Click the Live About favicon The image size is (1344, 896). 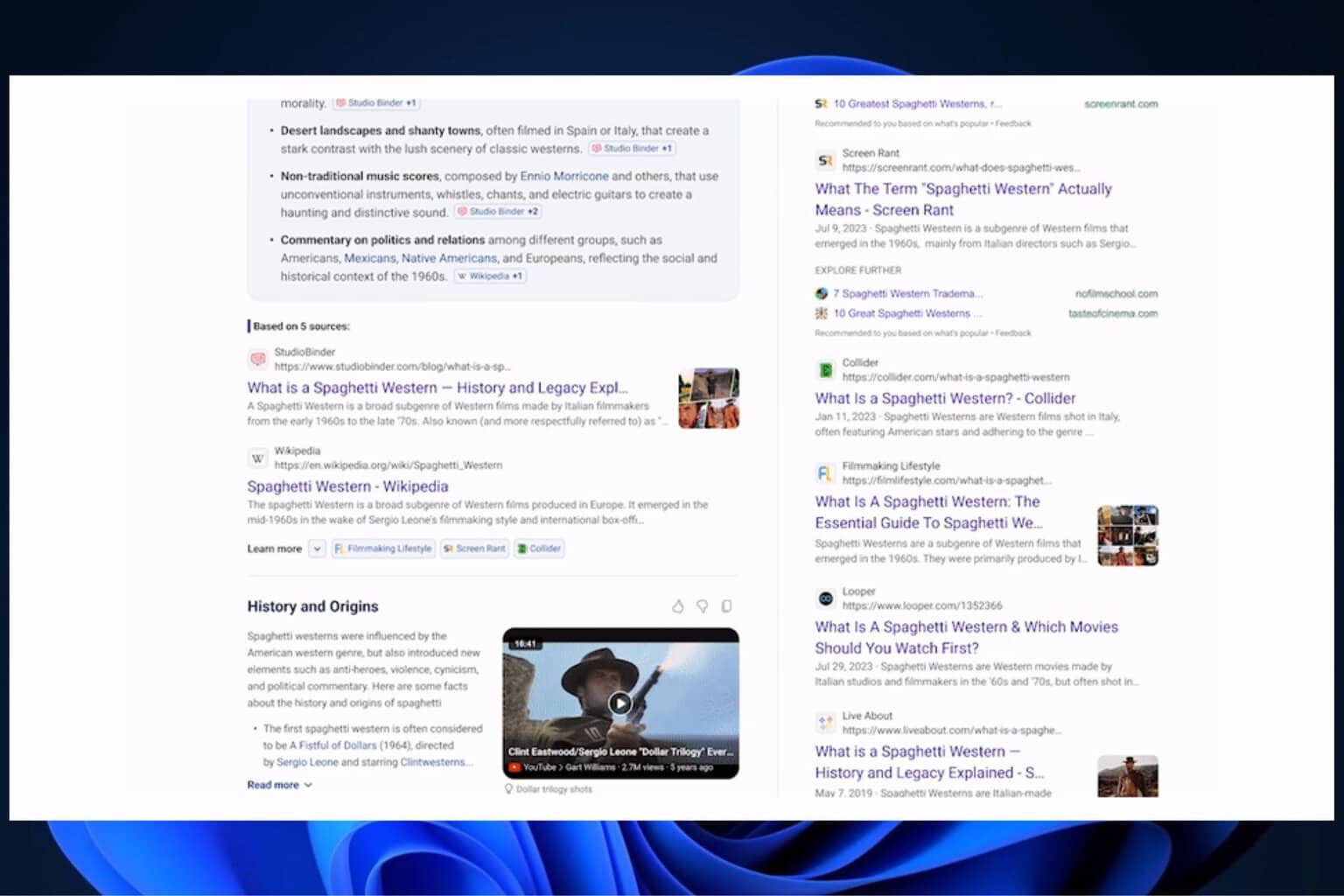point(825,723)
